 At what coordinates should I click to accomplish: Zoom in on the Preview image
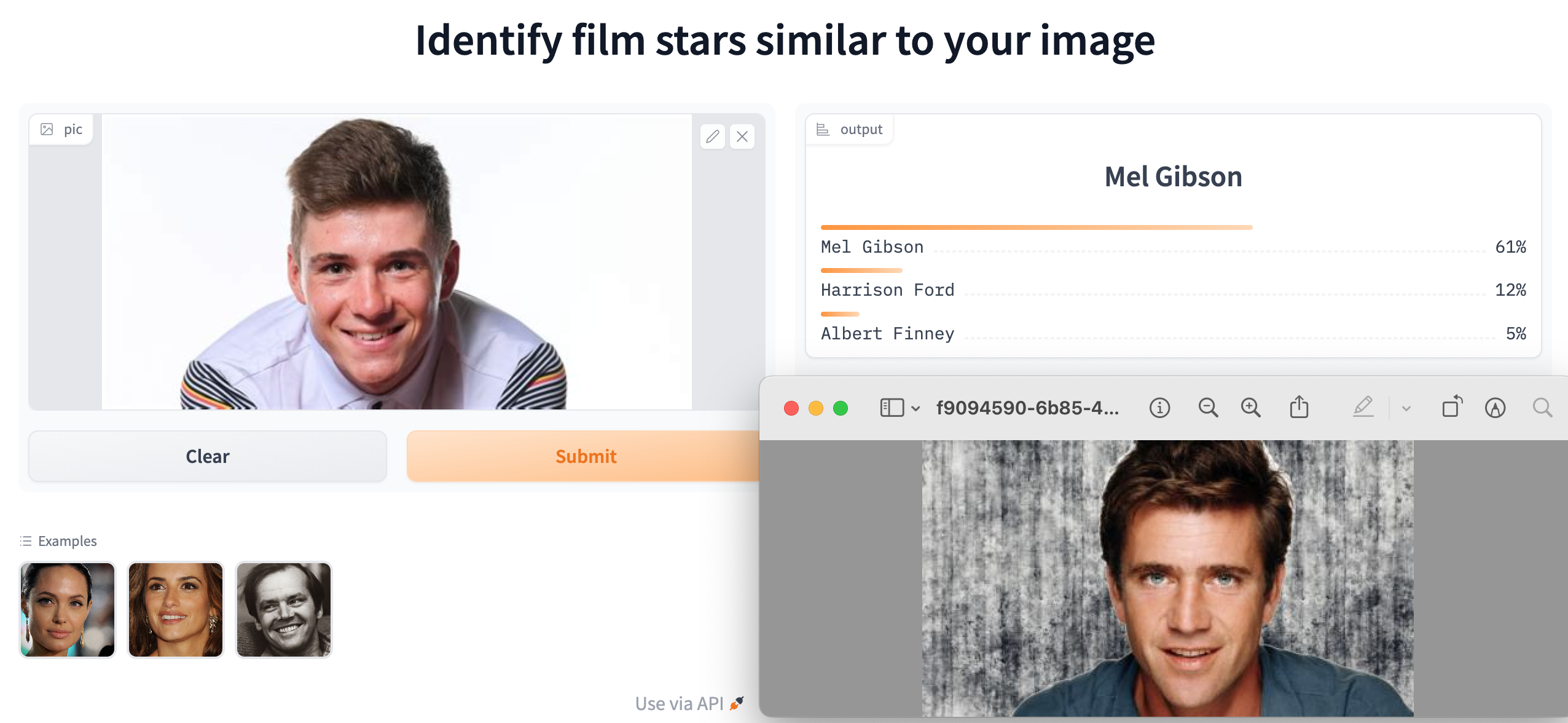click(1250, 408)
